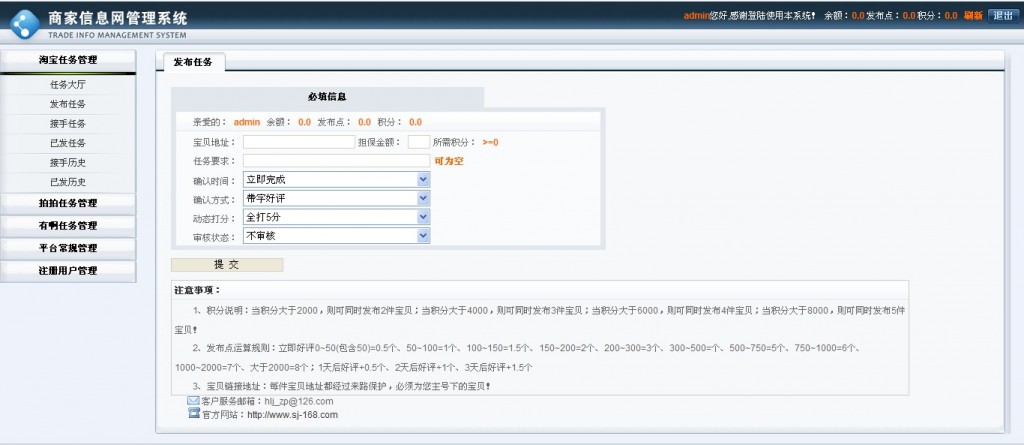This screenshot has width=1024, height=445.
Task: Click the 必填信息 form header
Action: 327,97
